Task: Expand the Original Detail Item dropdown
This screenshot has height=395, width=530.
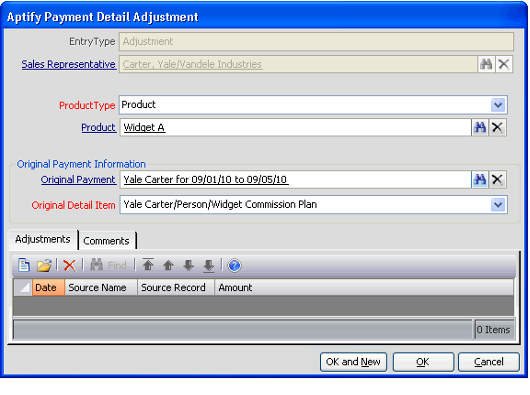Action: [498, 205]
